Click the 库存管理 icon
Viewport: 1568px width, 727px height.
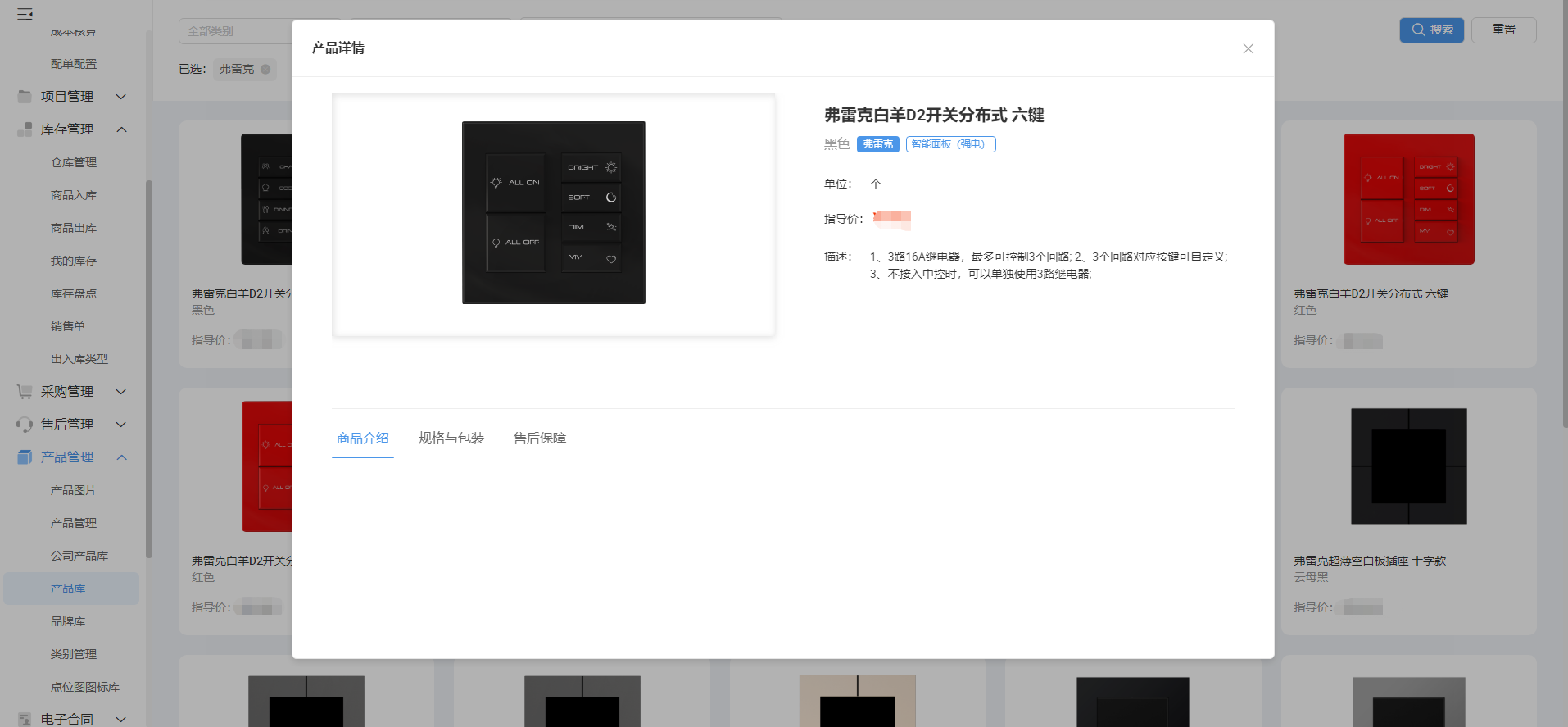(x=25, y=129)
